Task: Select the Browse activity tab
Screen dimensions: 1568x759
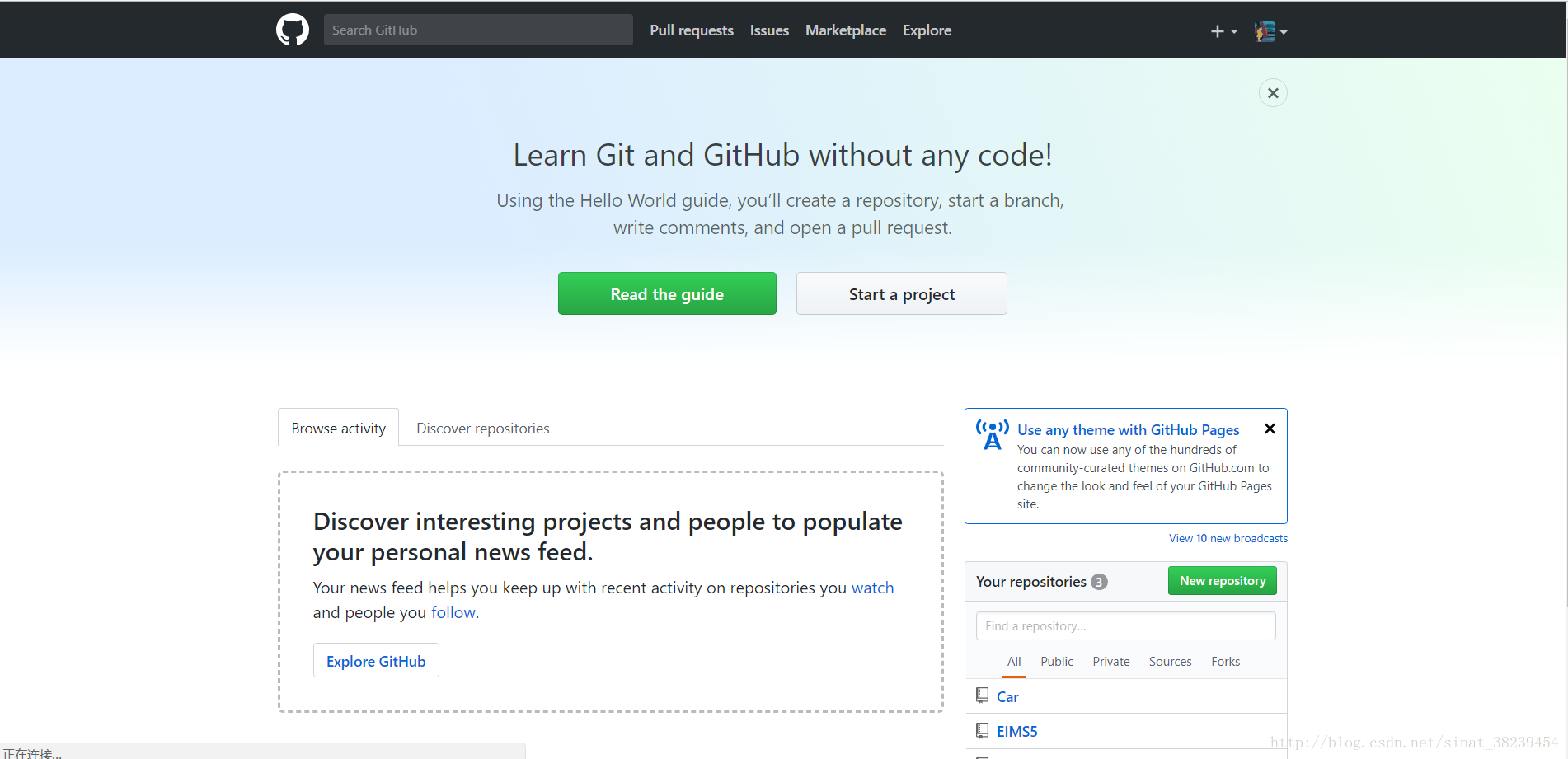Action: (338, 428)
